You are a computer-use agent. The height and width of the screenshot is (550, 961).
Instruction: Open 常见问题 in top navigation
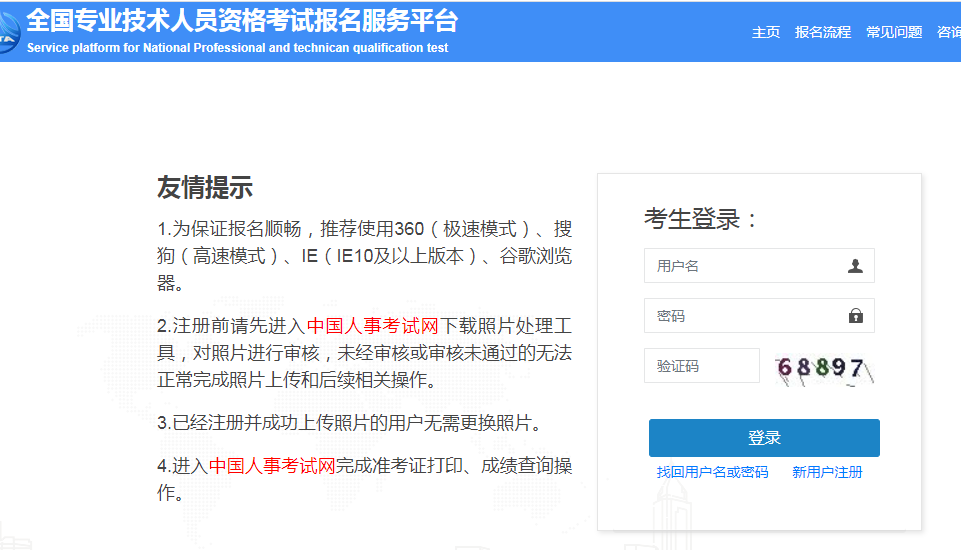(x=894, y=32)
